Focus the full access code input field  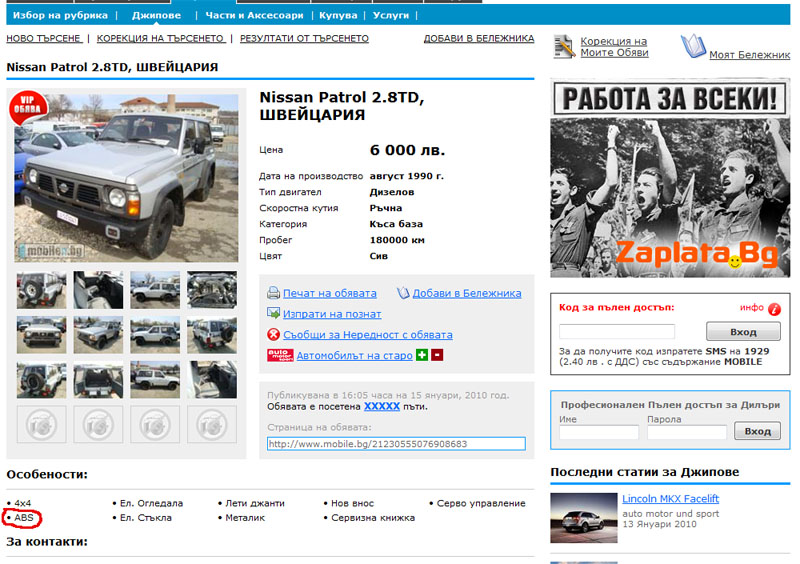click(x=617, y=332)
